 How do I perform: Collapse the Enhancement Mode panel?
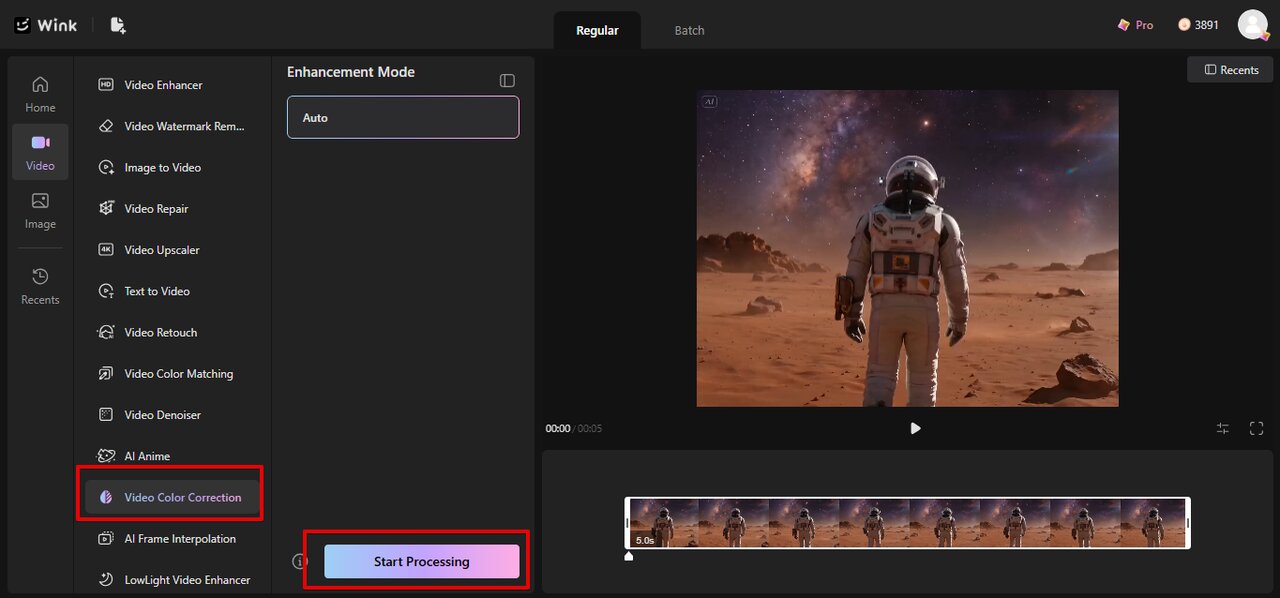(x=507, y=80)
